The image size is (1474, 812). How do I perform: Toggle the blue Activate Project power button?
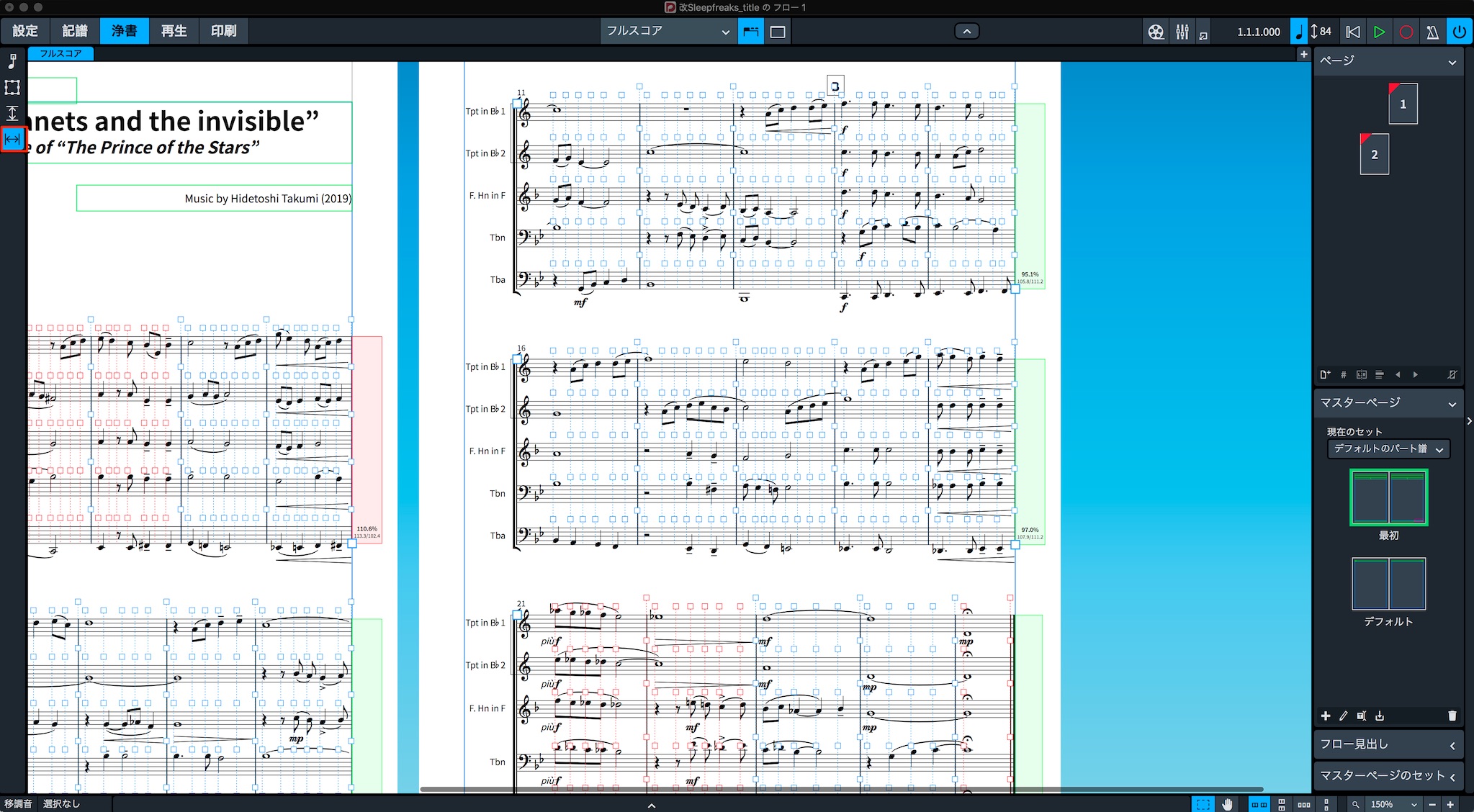point(1460,32)
